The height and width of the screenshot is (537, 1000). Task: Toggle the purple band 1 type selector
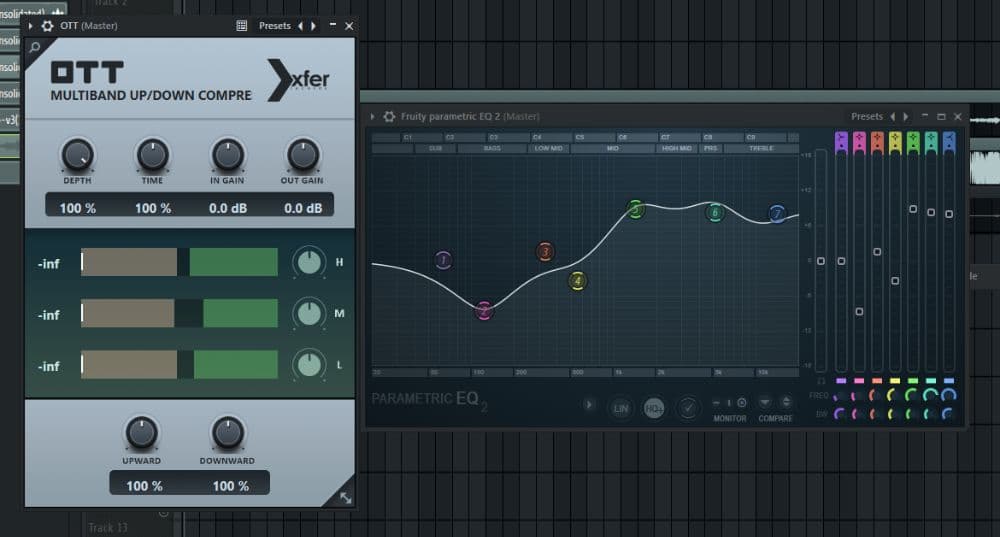pyautogui.click(x=841, y=142)
